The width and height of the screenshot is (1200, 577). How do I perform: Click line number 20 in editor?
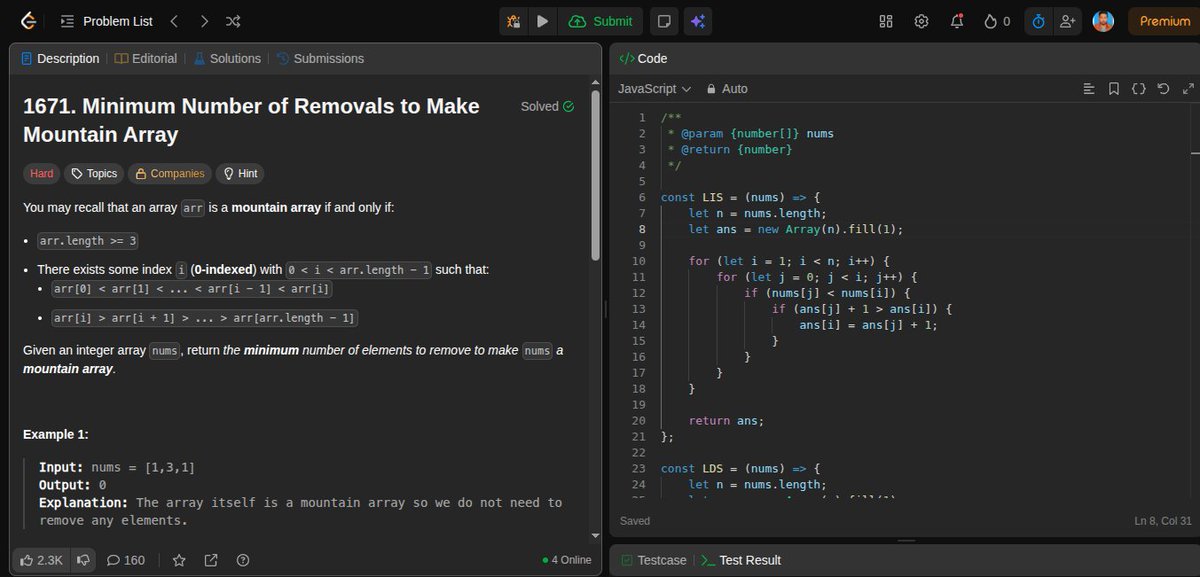point(639,421)
